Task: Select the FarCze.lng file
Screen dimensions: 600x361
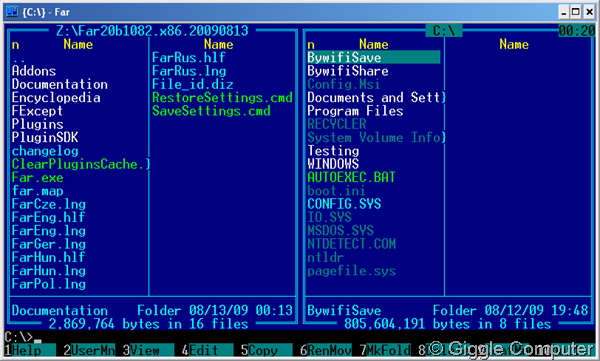Action: 49,204
